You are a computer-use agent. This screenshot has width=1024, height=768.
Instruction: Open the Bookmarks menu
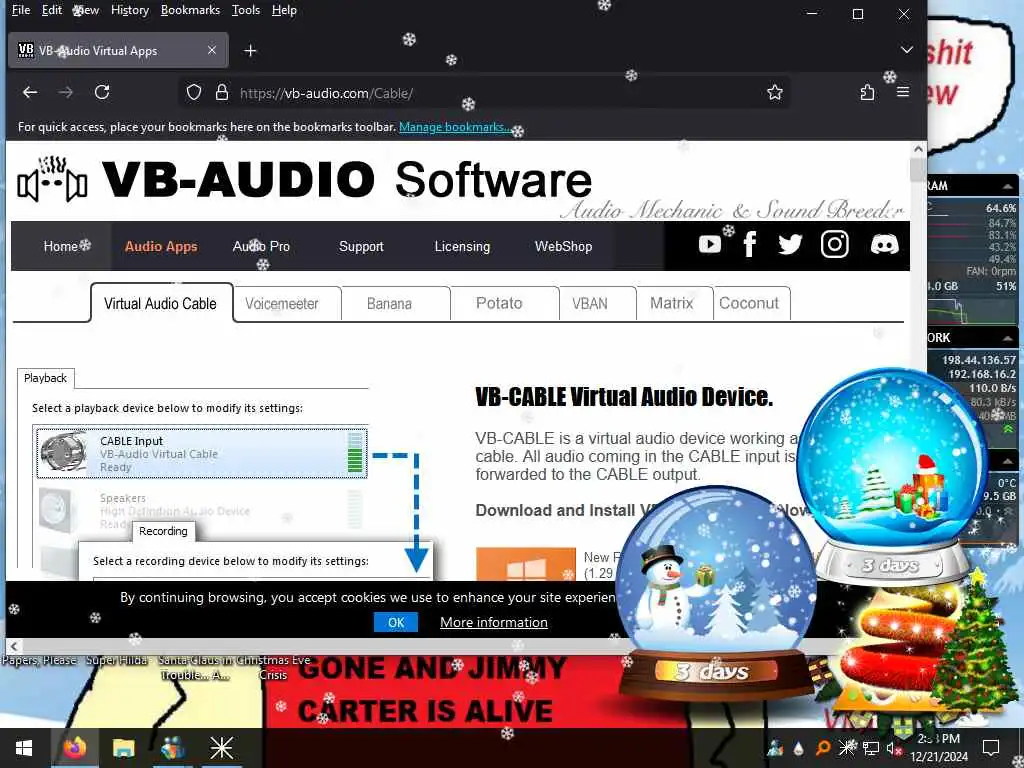point(190,10)
